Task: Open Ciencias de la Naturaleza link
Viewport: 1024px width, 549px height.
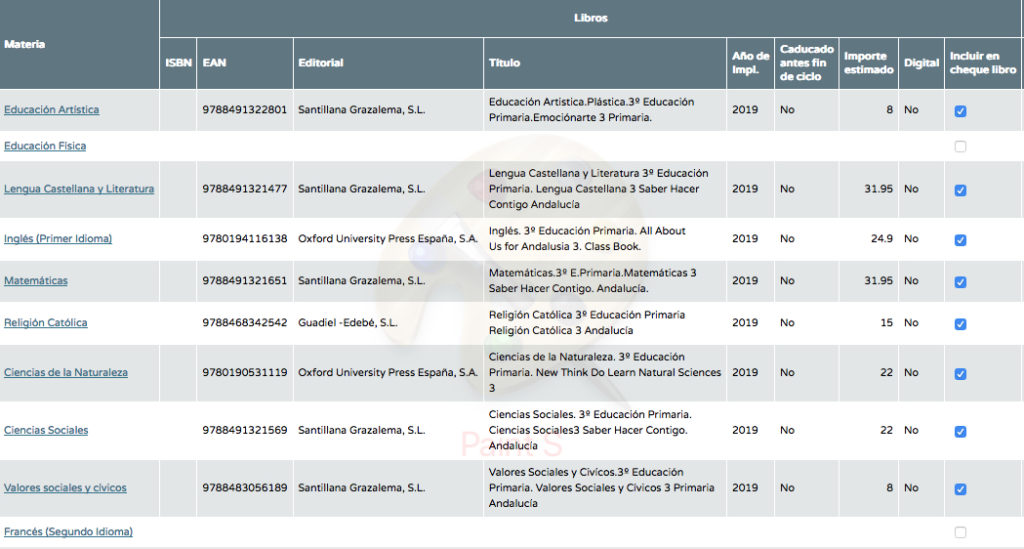Action: (x=66, y=373)
